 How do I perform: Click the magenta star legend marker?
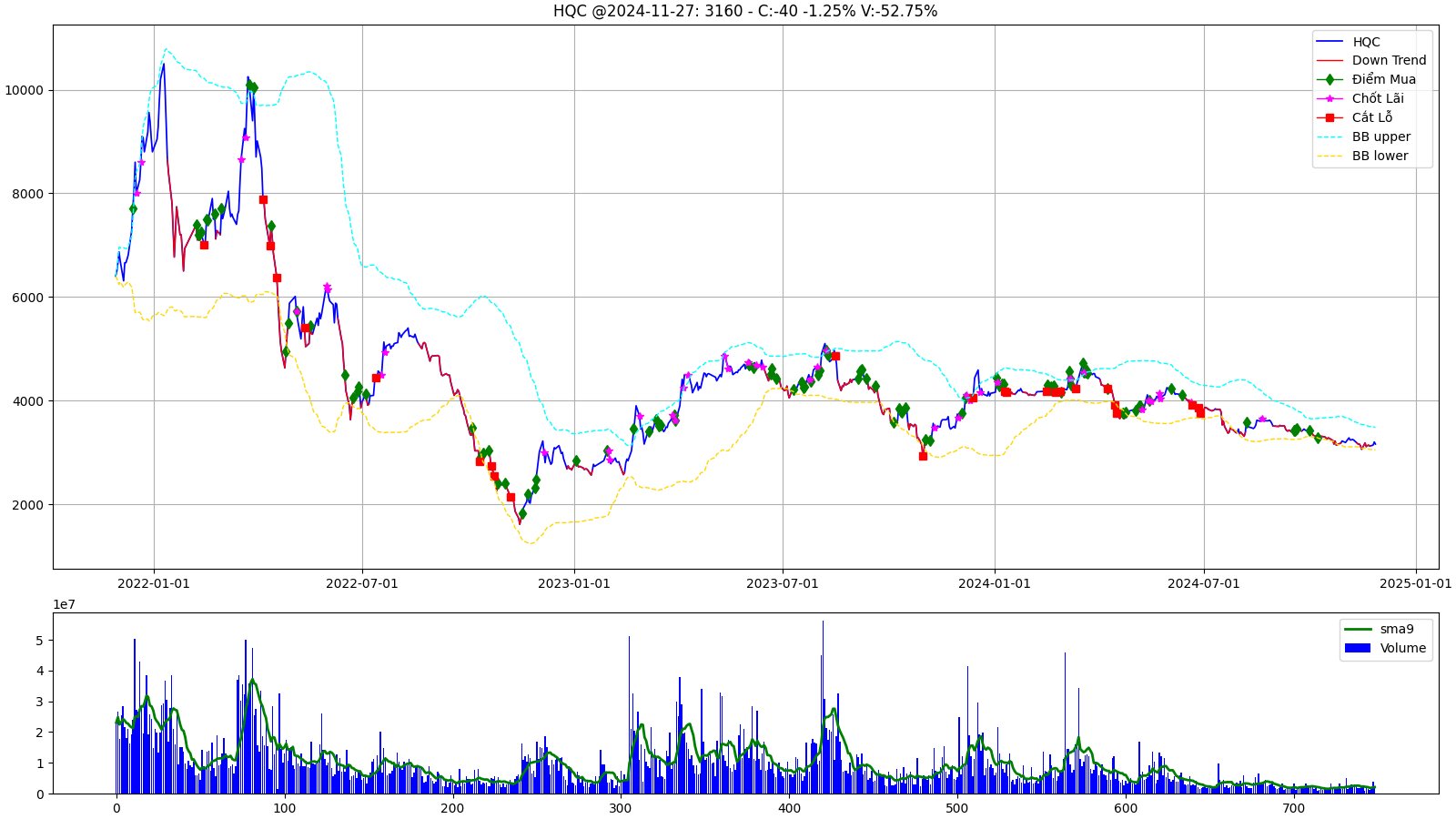coord(1330,99)
